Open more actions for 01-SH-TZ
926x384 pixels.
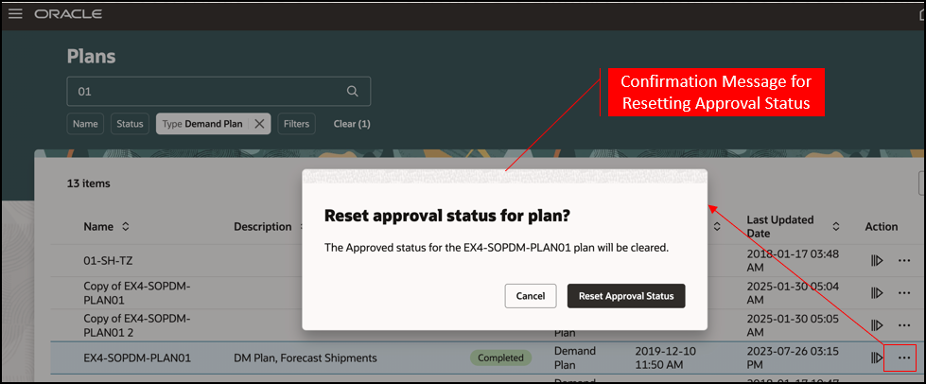904,261
